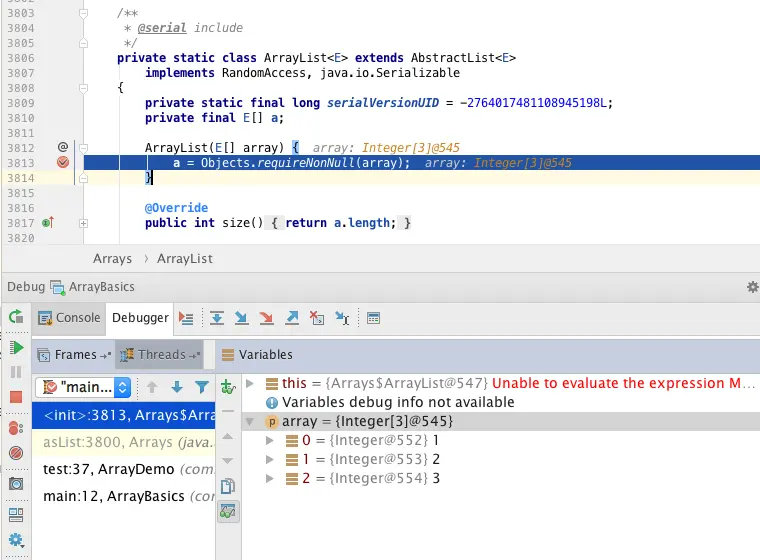Switch to the Console tab
The image size is (760, 560).
(69, 318)
